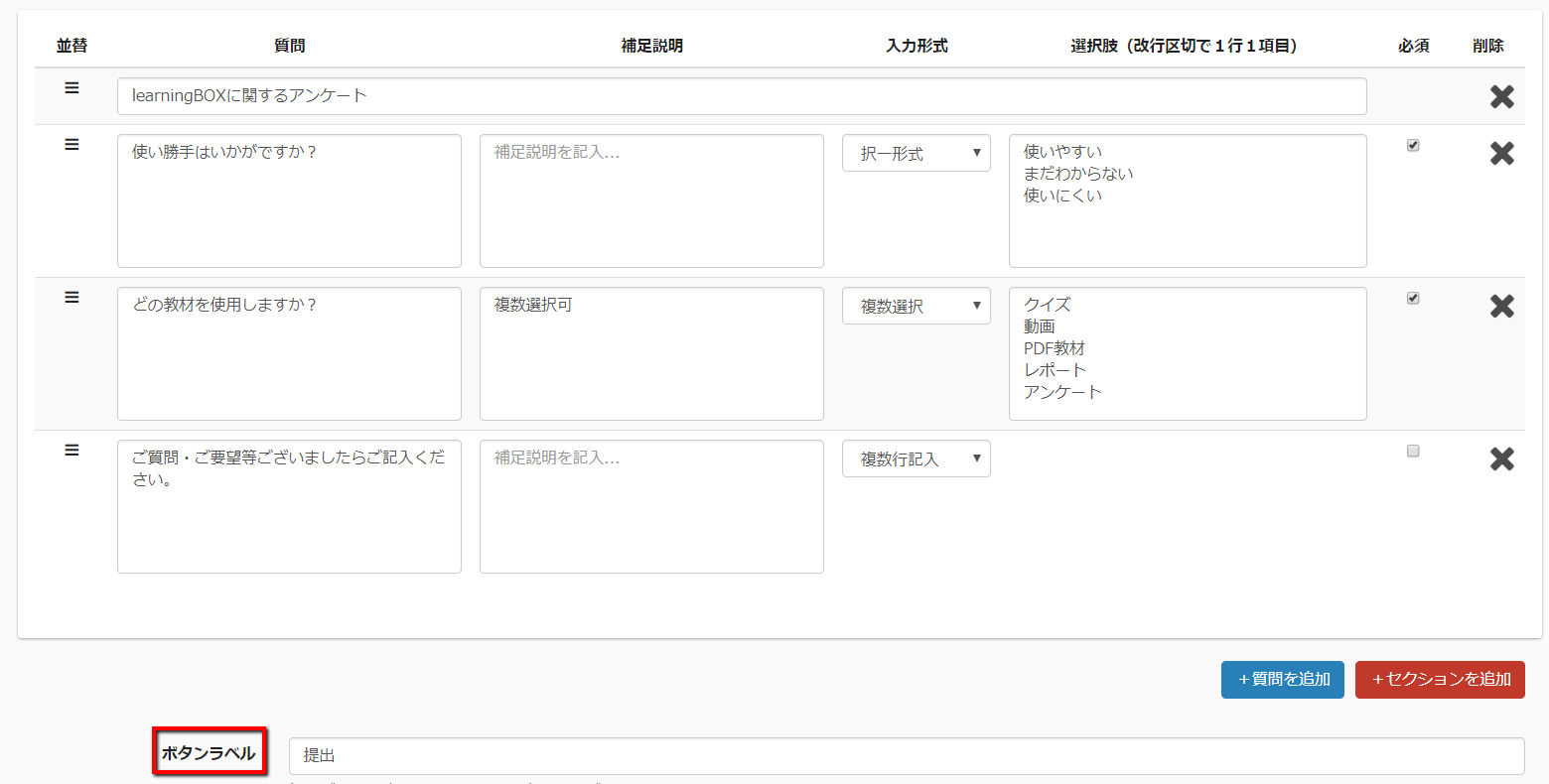The height and width of the screenshot is (784, 1549).
Task: Click the 複数選択可 supplementary explanation box
Action: pos(651,353)
